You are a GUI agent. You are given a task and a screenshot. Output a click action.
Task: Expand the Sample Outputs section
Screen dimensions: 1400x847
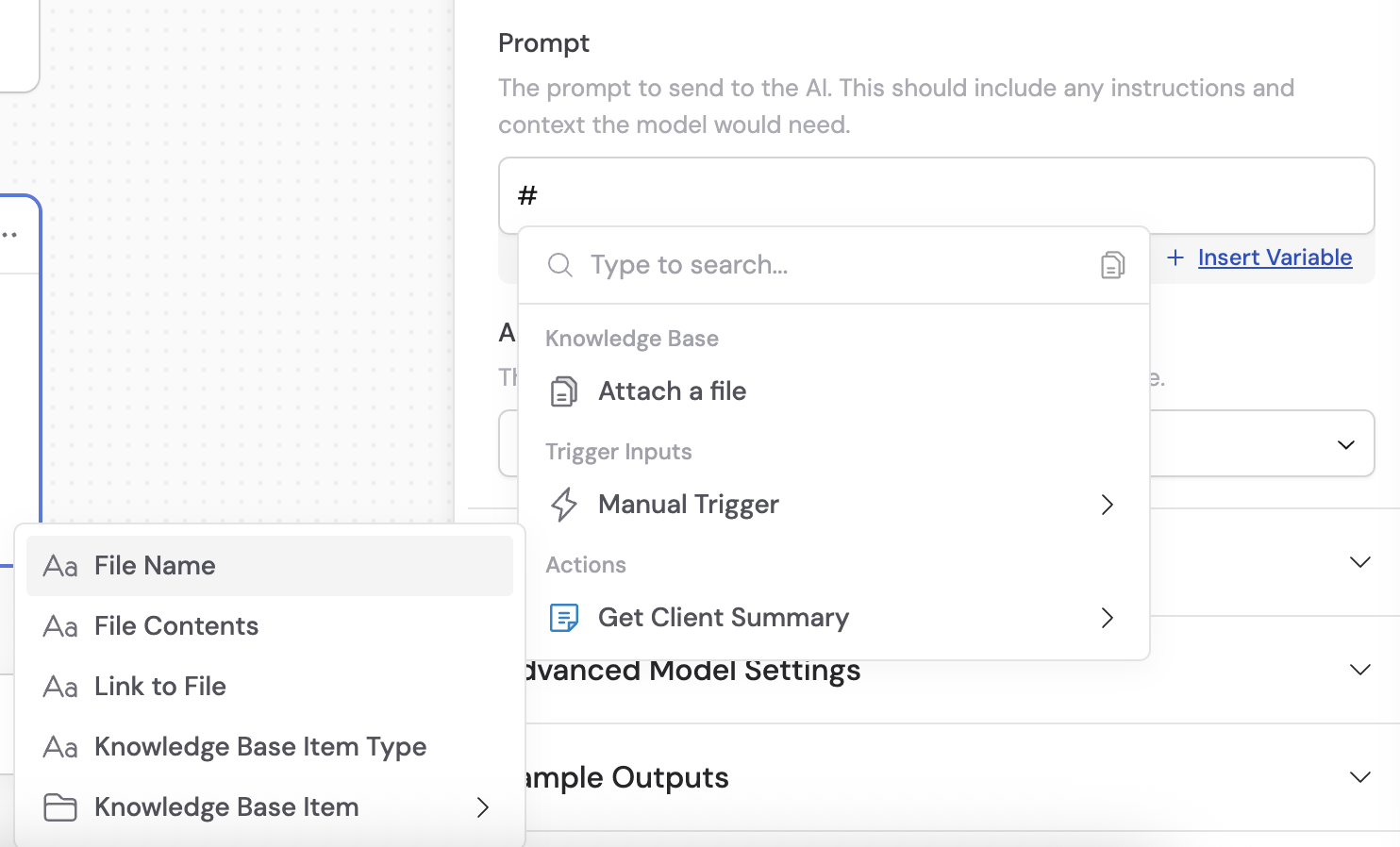click(1359, 777)
